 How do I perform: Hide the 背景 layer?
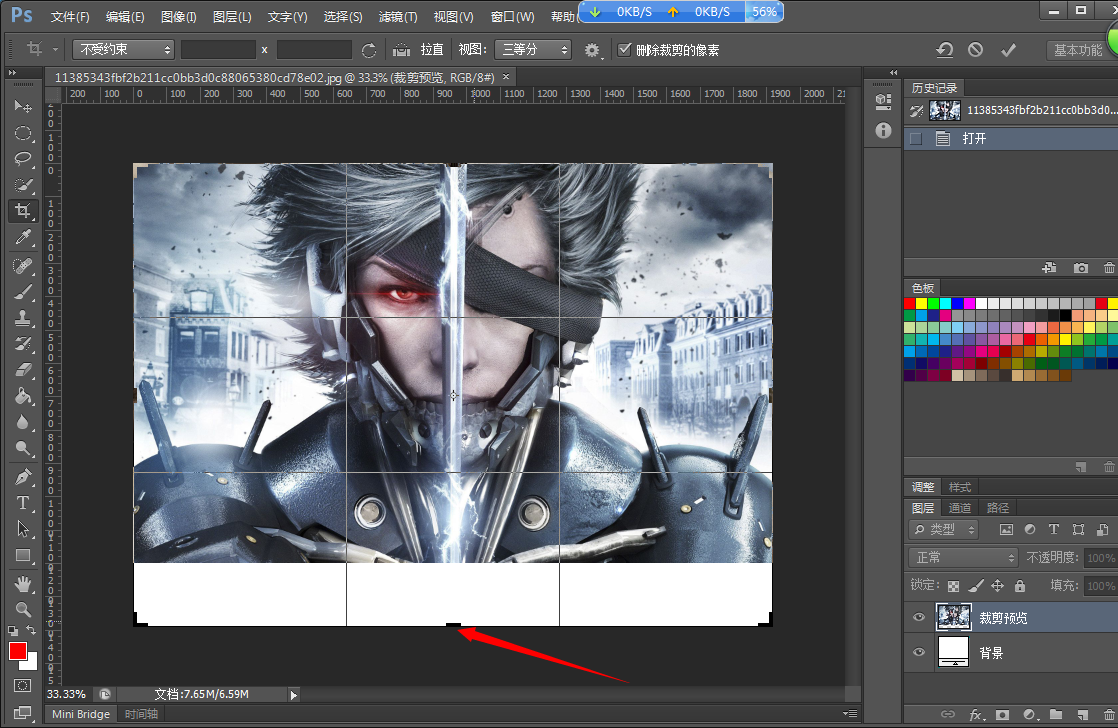coord(919,652)
